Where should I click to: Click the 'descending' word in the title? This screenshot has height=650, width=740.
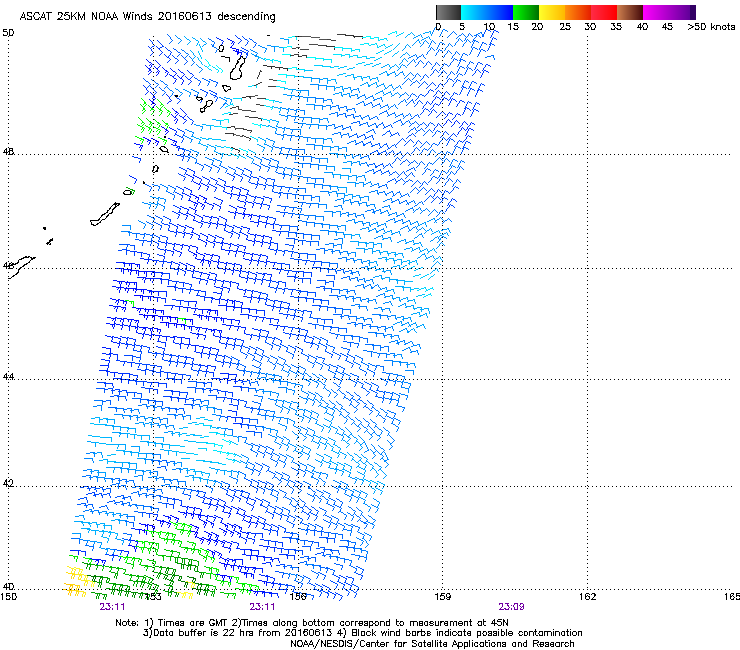point(246,16)
